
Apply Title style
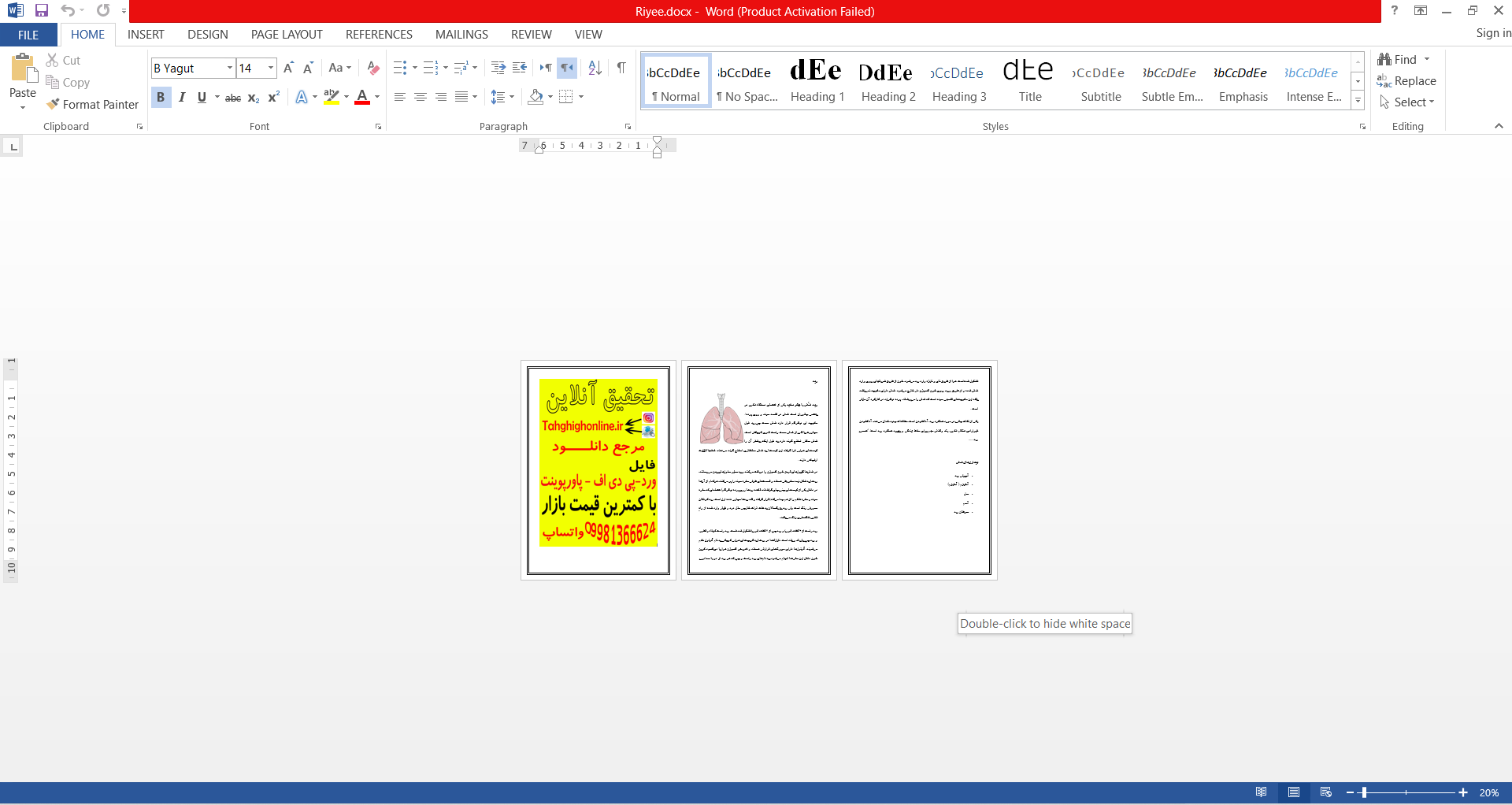coord(1029,80)
